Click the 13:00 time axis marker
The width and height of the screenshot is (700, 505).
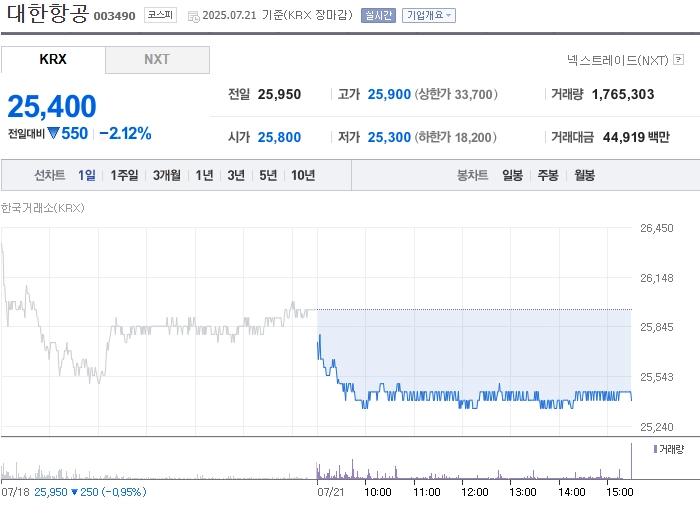click(523, 492)
